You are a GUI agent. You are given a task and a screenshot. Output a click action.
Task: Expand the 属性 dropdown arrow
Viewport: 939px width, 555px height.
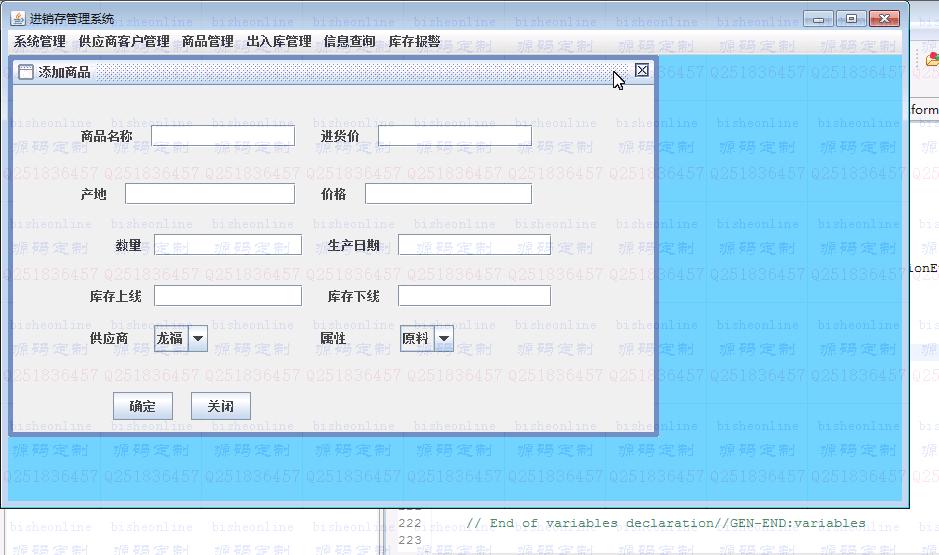pyautogui.click(x=444, y=338)
